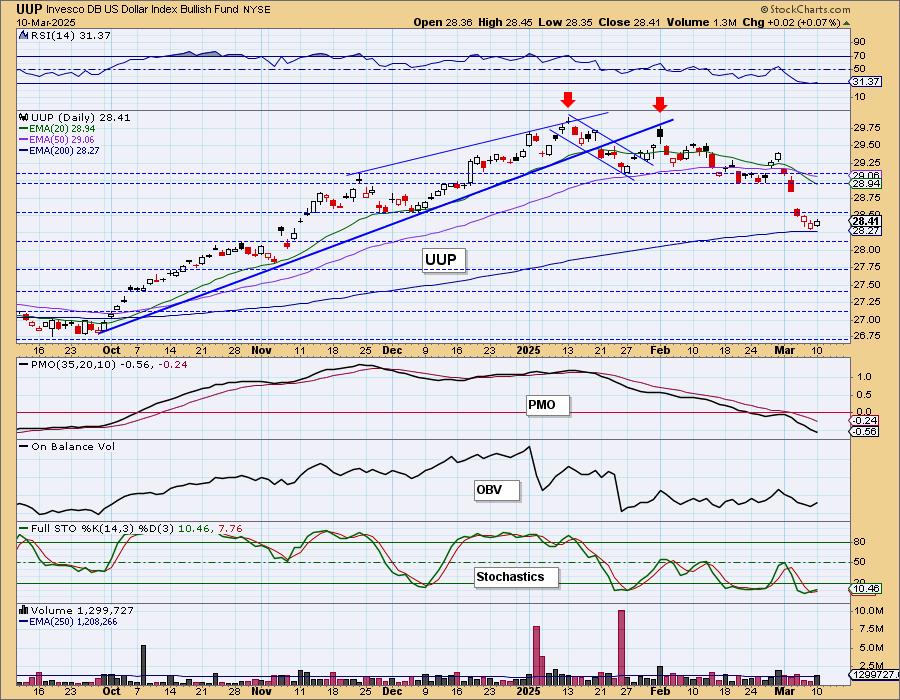900x700 pixels.
Task: Click the green EMA(20) line swatch
Action: click(24, 129)
